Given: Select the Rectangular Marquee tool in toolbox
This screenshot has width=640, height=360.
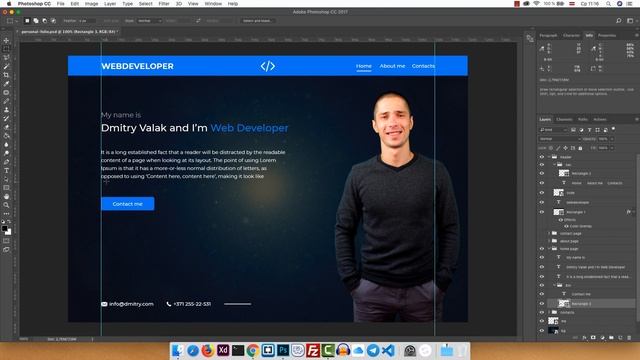Looking at the screenshot, I should pos(6,49).
